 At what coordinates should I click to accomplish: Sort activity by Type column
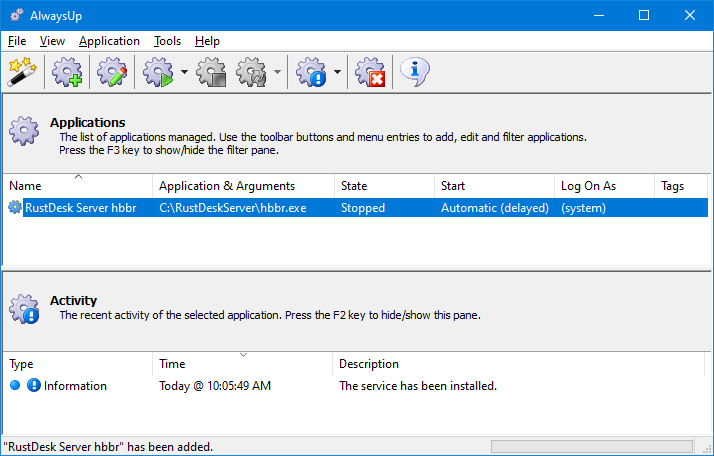point(78,364)
